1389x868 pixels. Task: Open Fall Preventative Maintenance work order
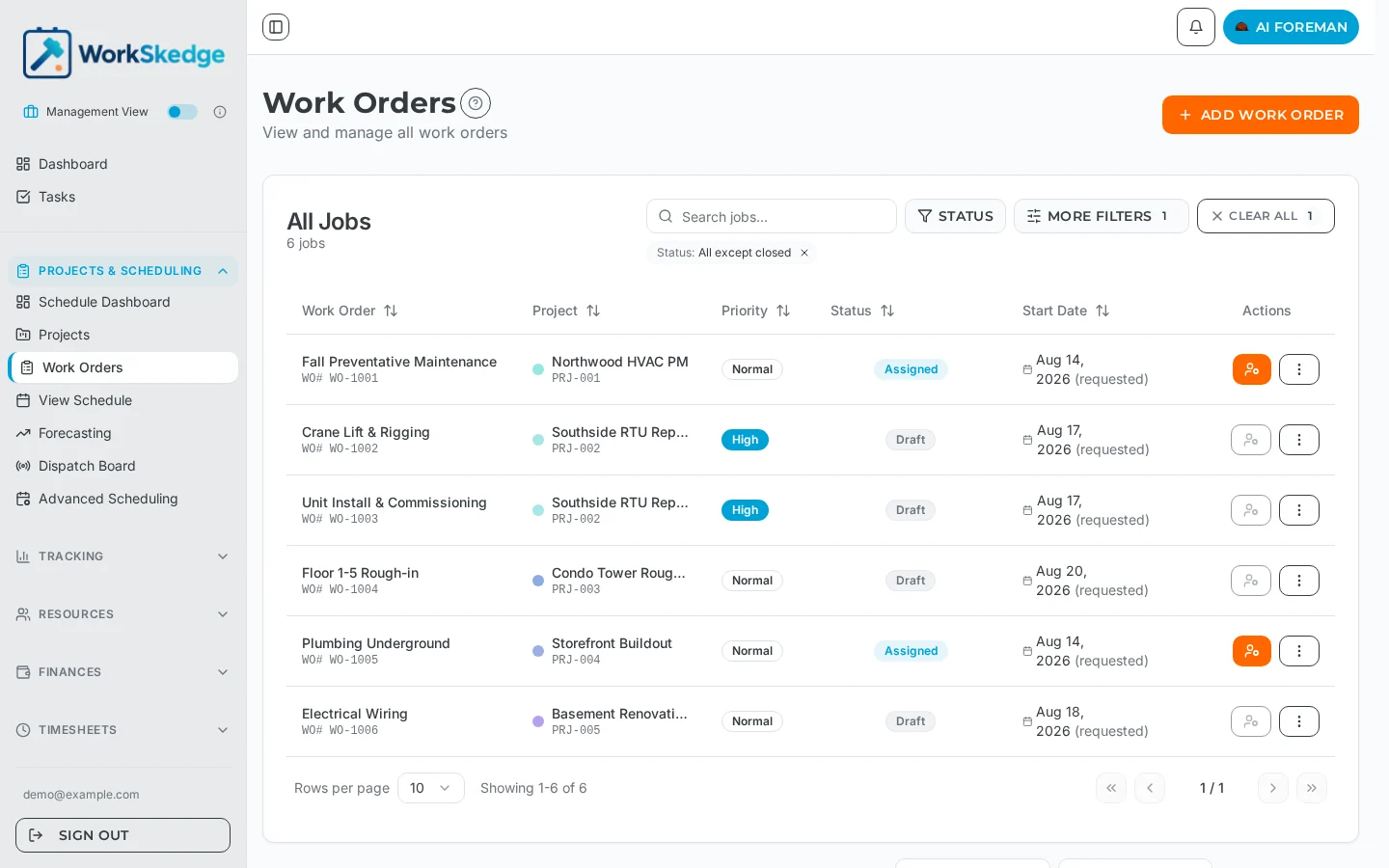(399, 362)
